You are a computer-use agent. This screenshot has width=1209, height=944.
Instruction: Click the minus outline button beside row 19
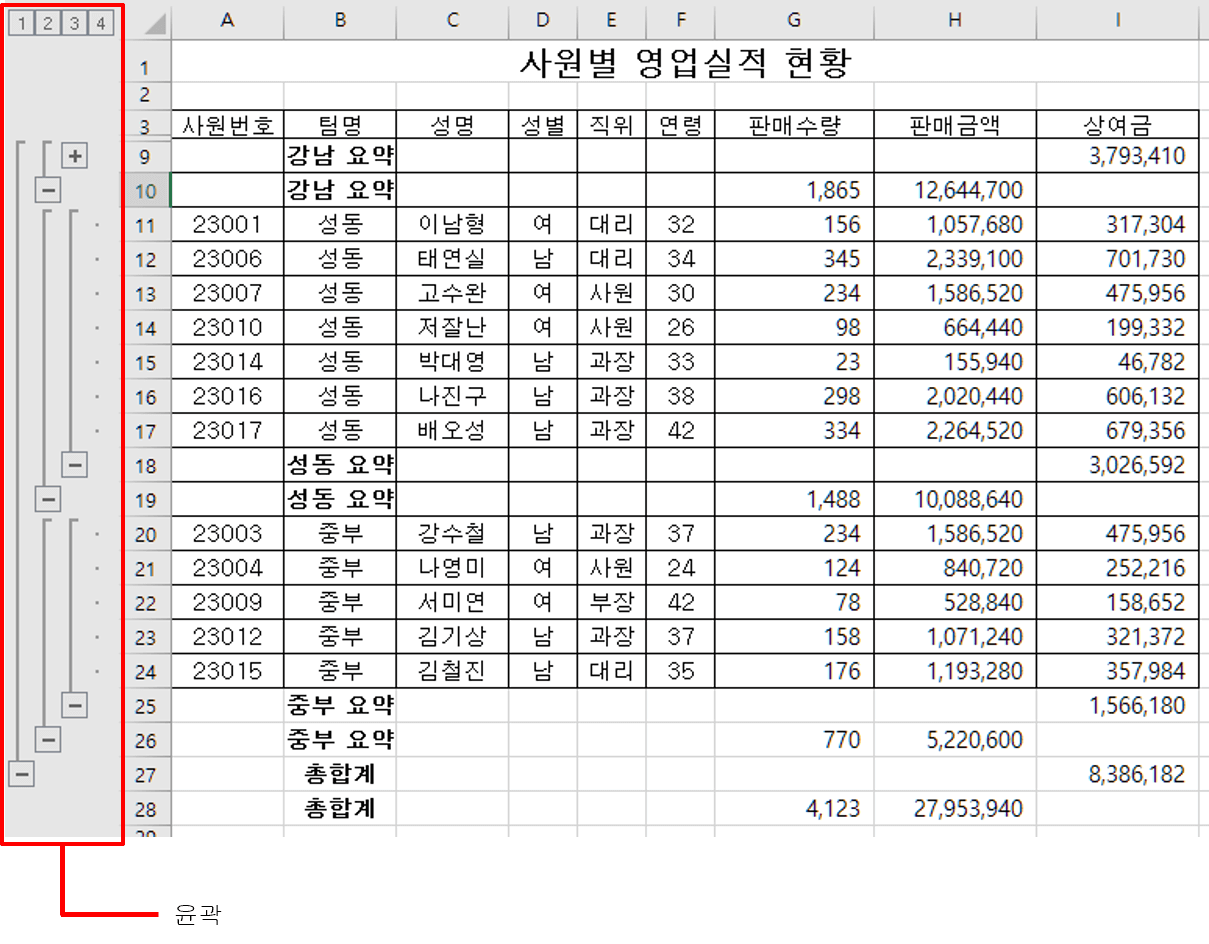48,498
